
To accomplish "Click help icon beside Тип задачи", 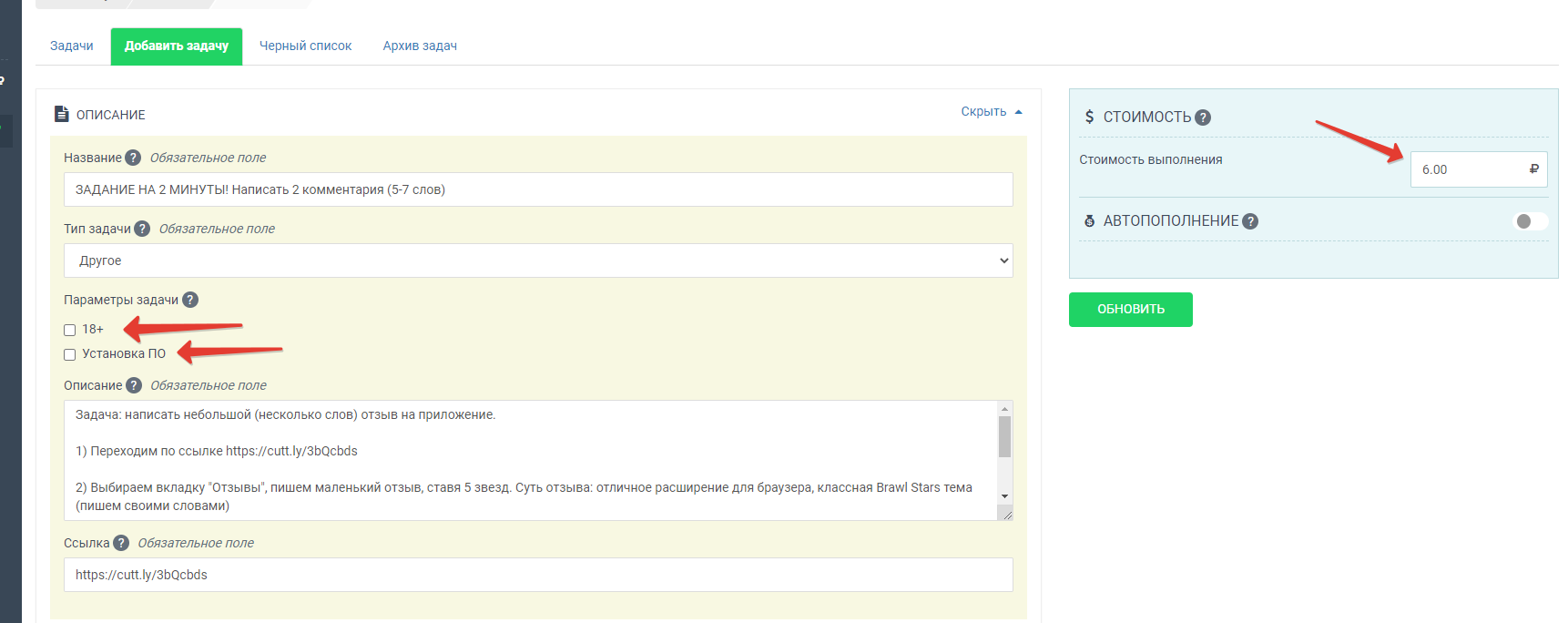I will (142, 229).
